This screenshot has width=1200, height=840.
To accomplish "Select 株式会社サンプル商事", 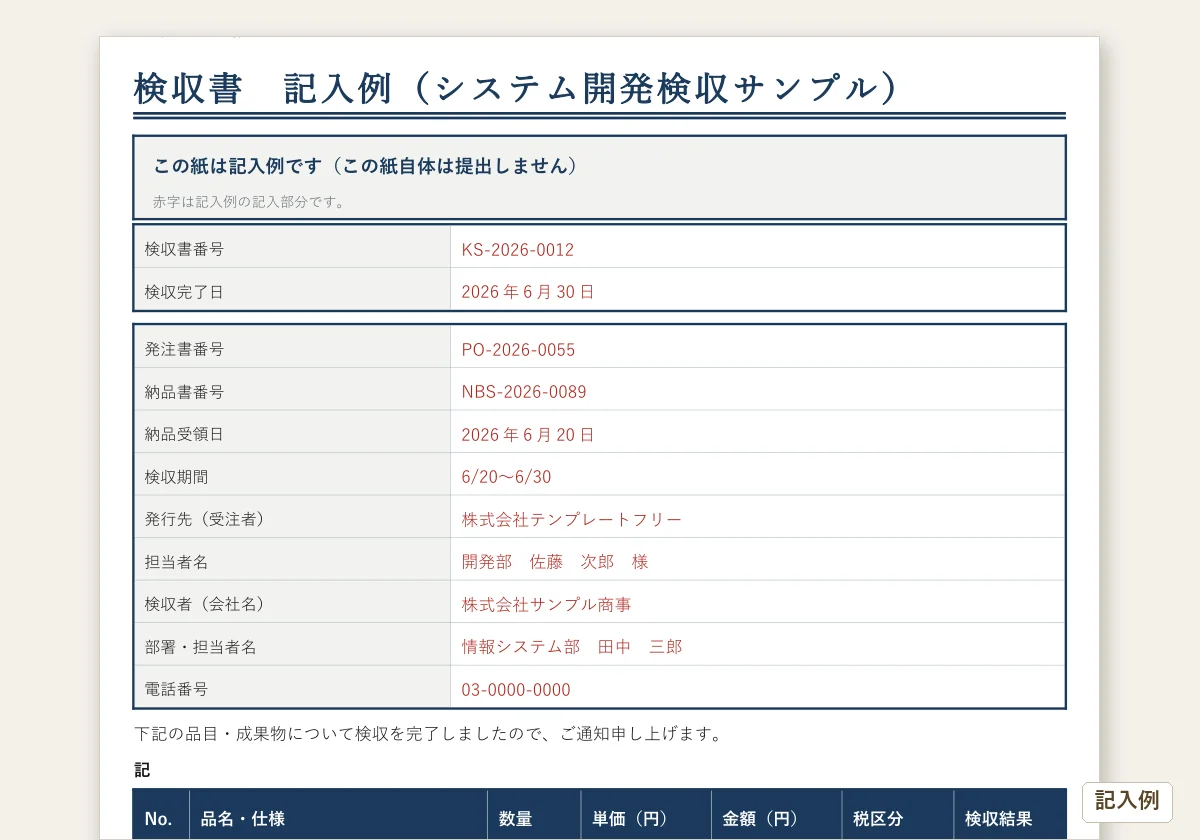I will tap(546, 605).
